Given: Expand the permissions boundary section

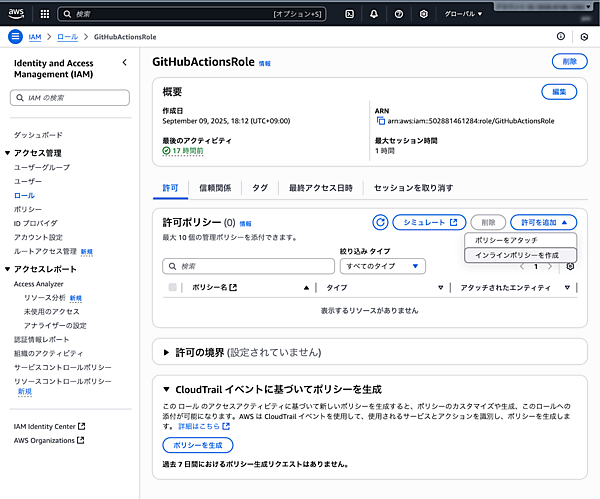Looking at the screenshot, I should (x=167, y=352).
